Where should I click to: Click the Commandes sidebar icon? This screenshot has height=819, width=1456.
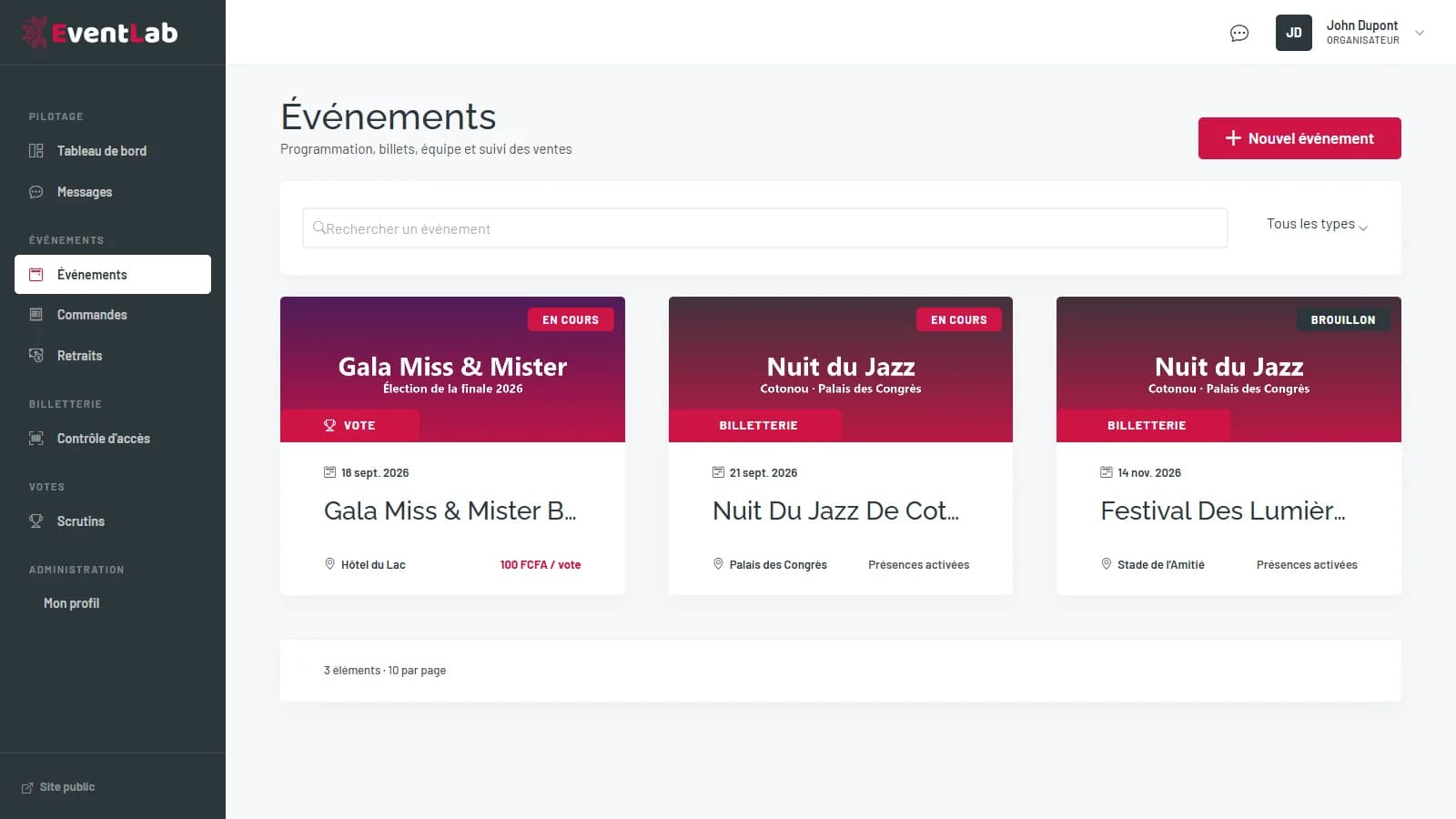pyautogui.click(x=36, y=315)
